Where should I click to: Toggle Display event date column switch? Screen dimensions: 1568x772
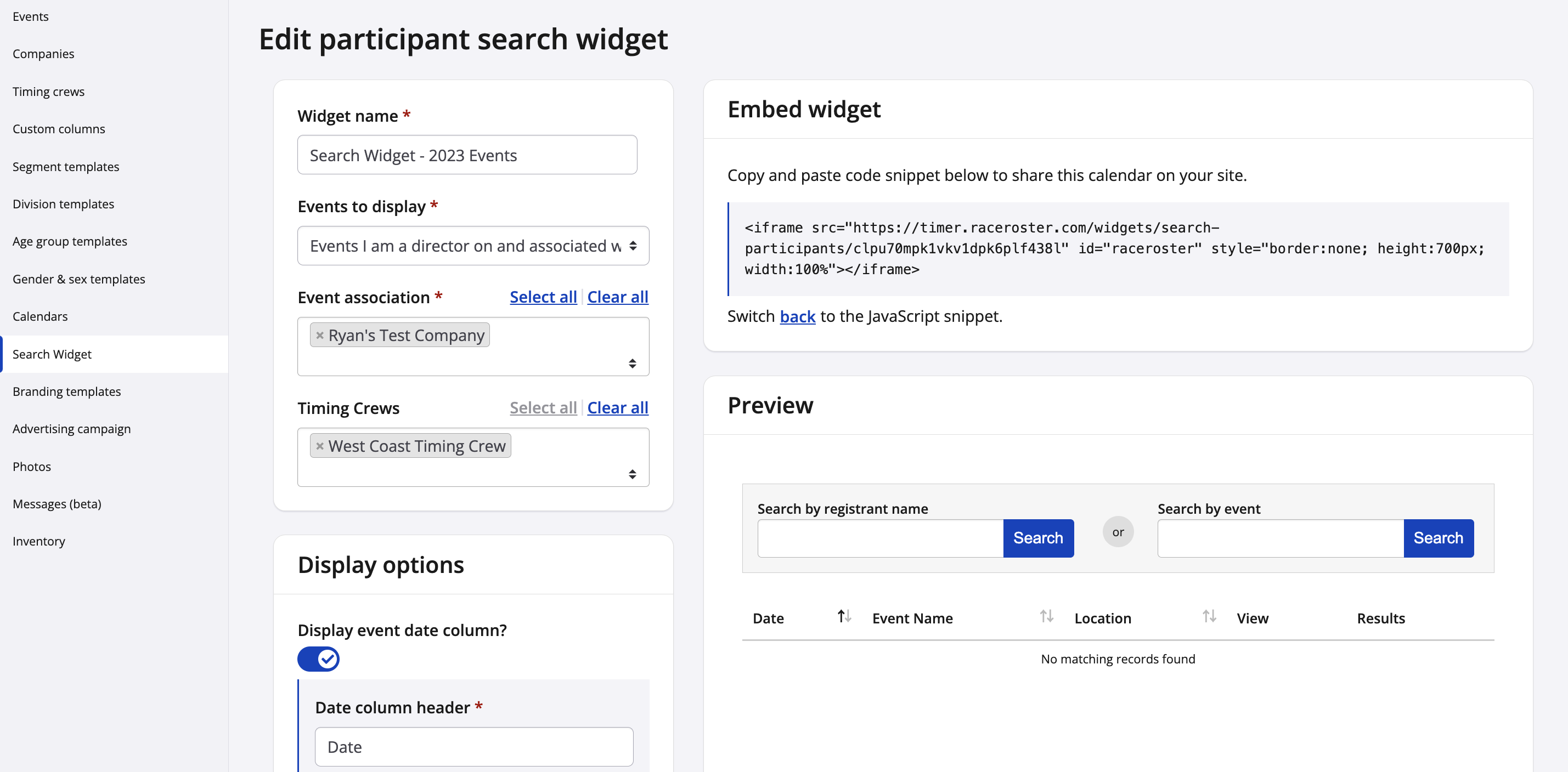tap(318, 659)
